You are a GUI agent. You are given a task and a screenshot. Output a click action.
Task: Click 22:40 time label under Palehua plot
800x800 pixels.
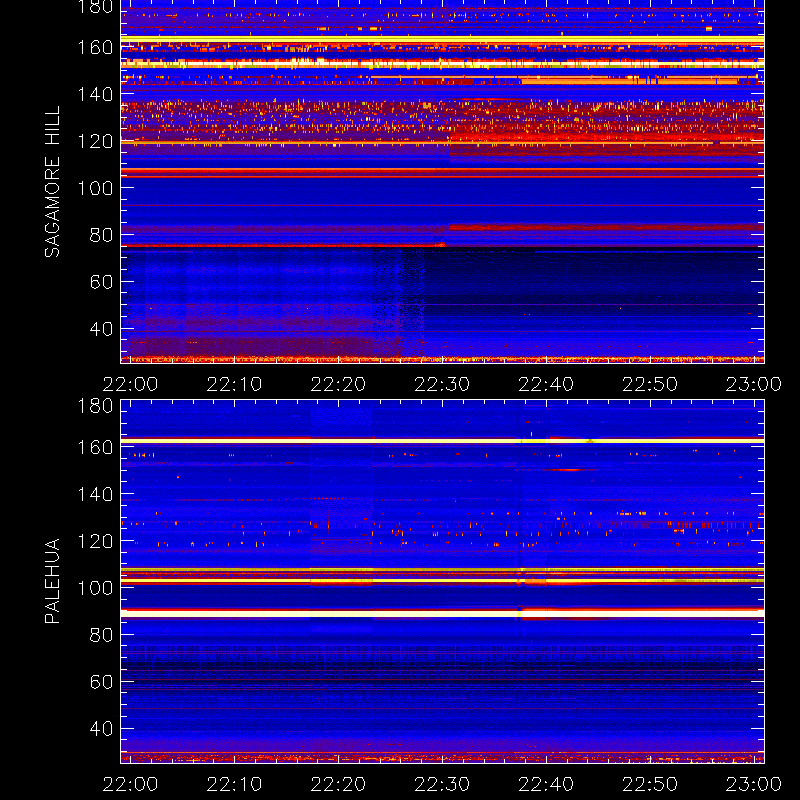546,784
